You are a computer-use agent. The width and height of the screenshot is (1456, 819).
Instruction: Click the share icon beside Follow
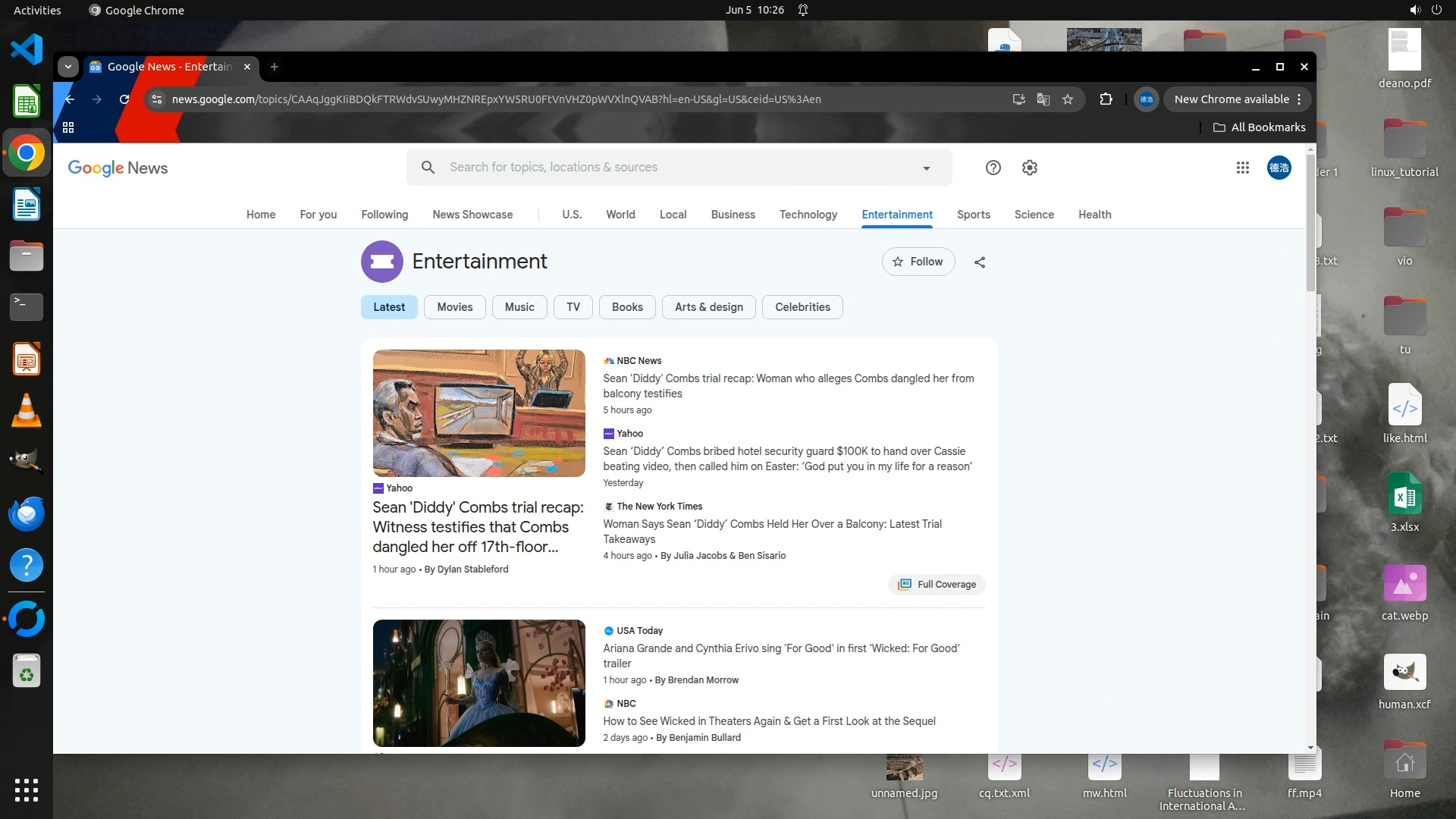click(980, 262)
